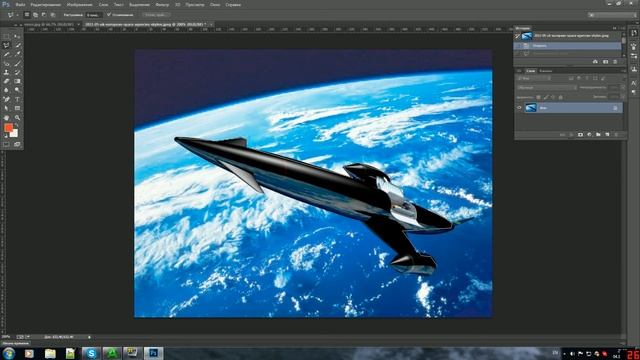The width and height of the screenshot is (640, 360).
Task: Select the Healing Brush tool
Action: pyautogui.click(x=6, y=64)
